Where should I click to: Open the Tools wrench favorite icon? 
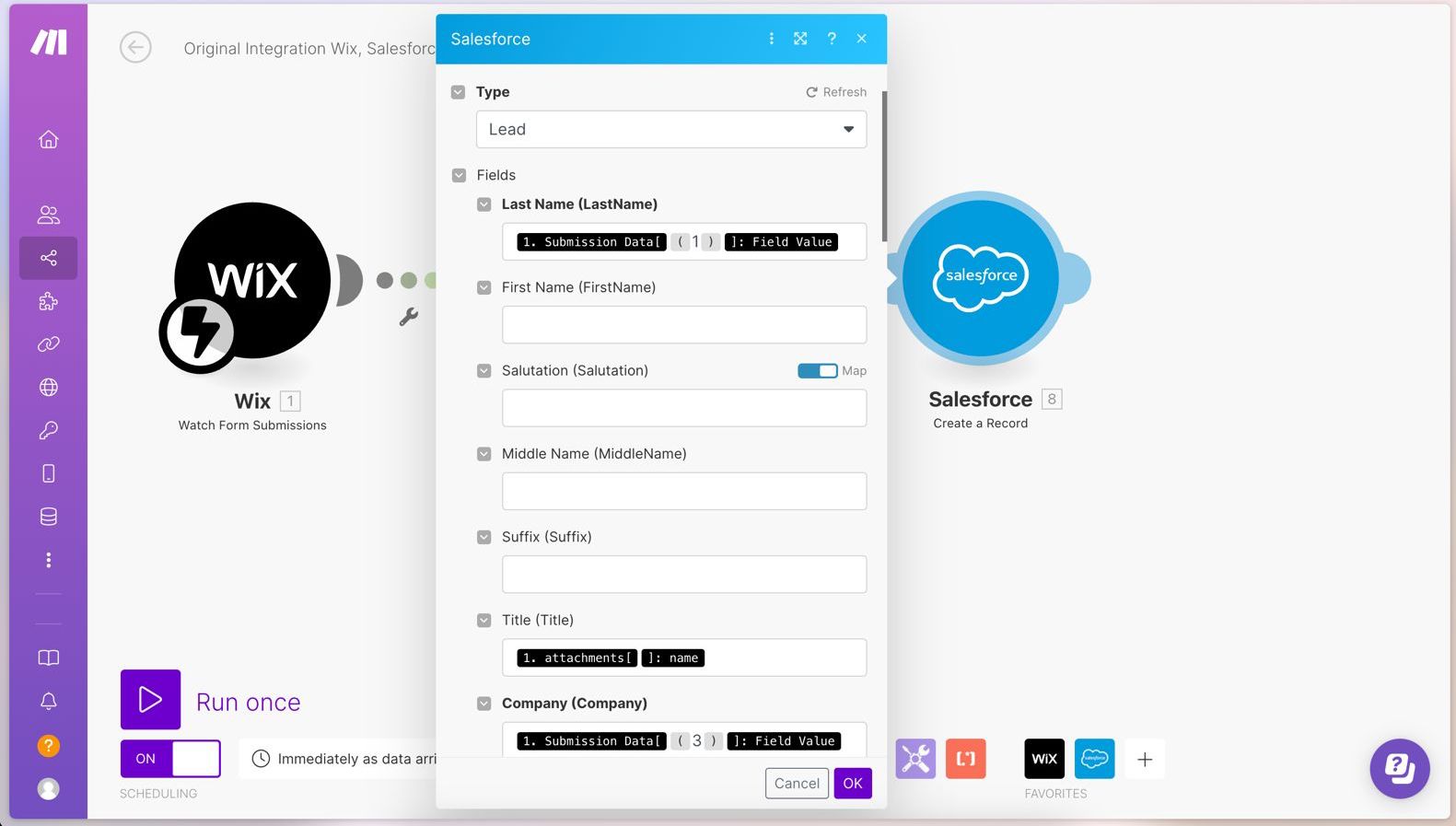[915, 759]
